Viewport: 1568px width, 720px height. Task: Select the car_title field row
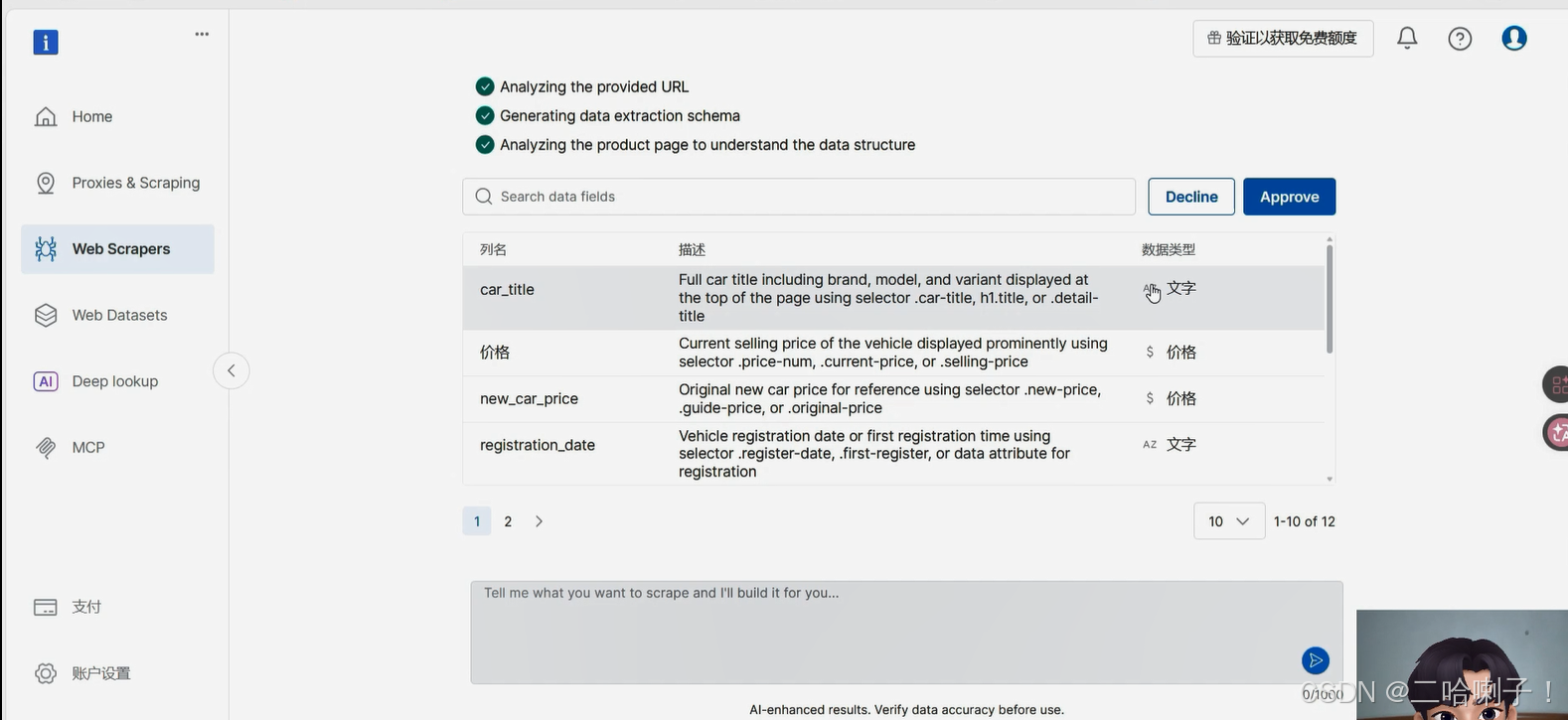[x=893, y=298]
